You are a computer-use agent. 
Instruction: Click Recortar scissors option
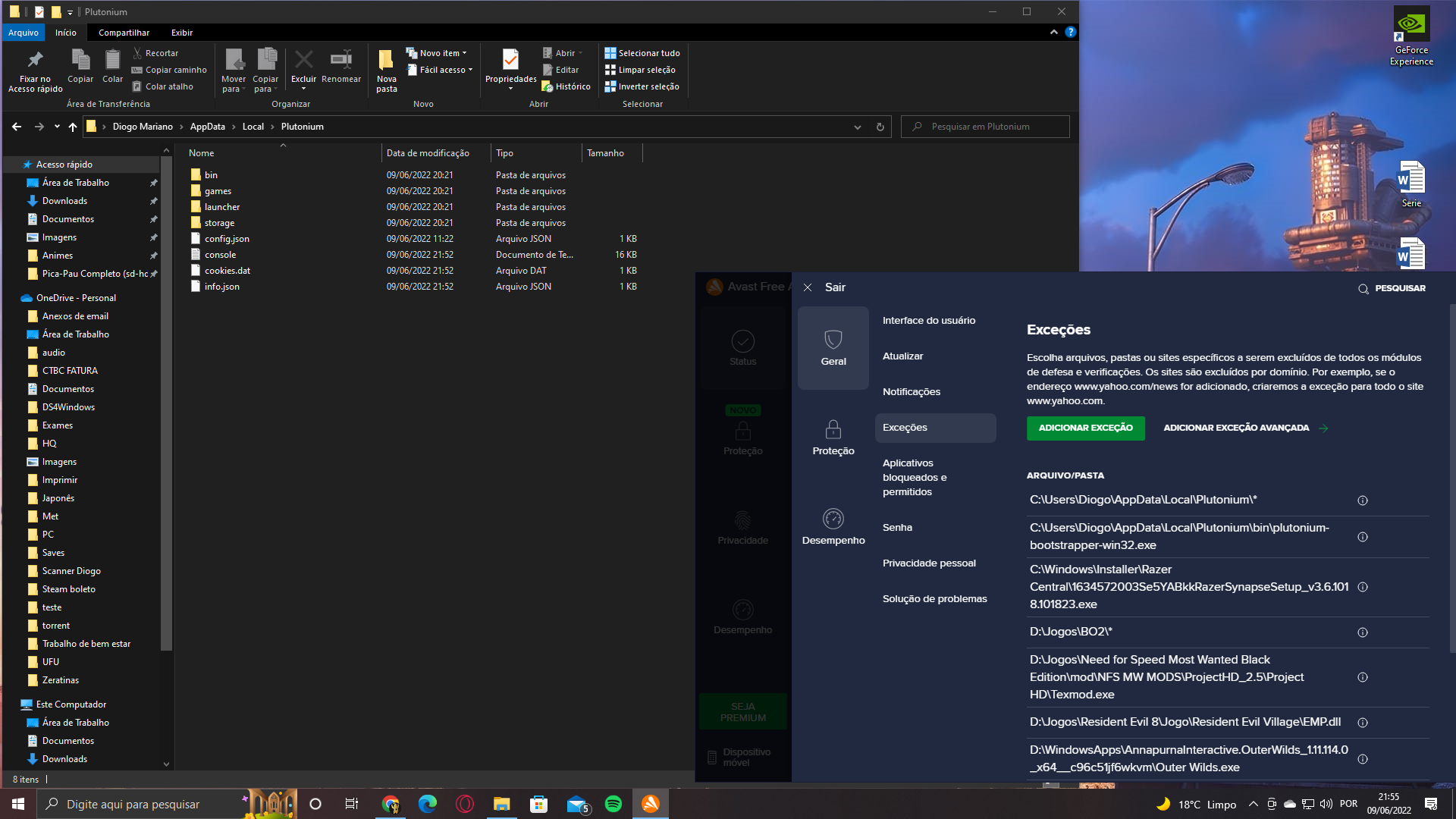point(155,53)
